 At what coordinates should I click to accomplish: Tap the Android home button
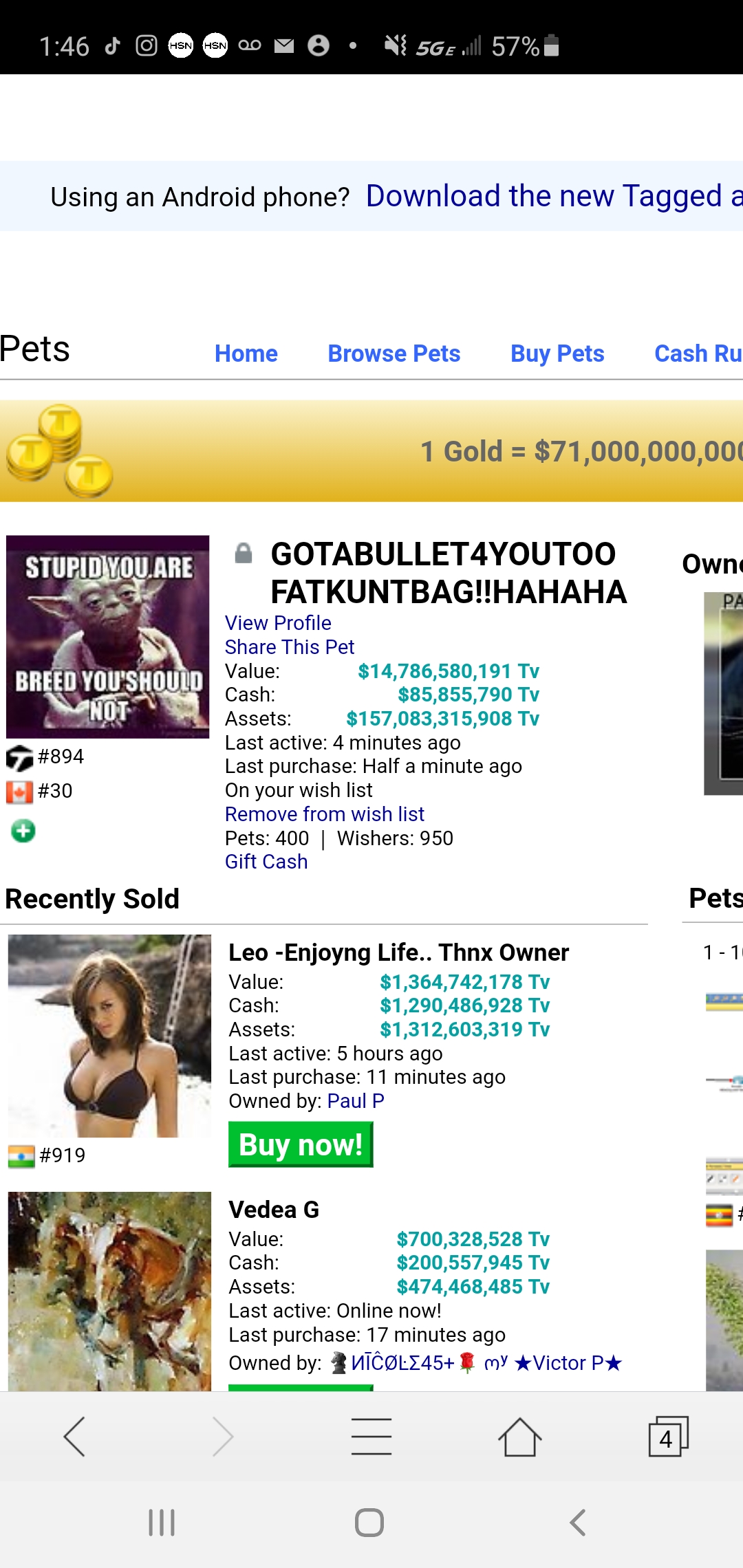[x=369, y=1523]
